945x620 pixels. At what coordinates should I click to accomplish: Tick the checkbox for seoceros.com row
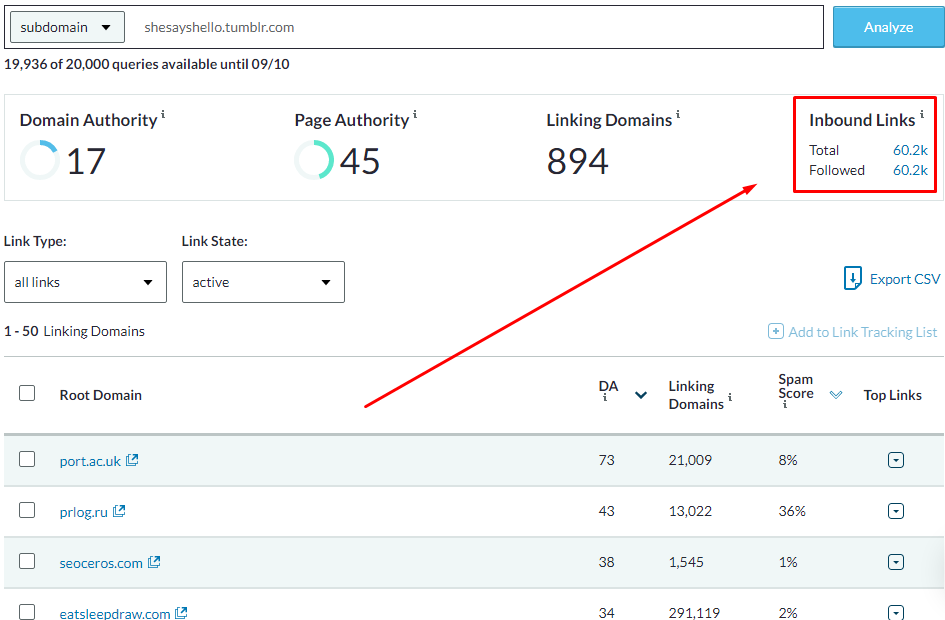[27, 562]
